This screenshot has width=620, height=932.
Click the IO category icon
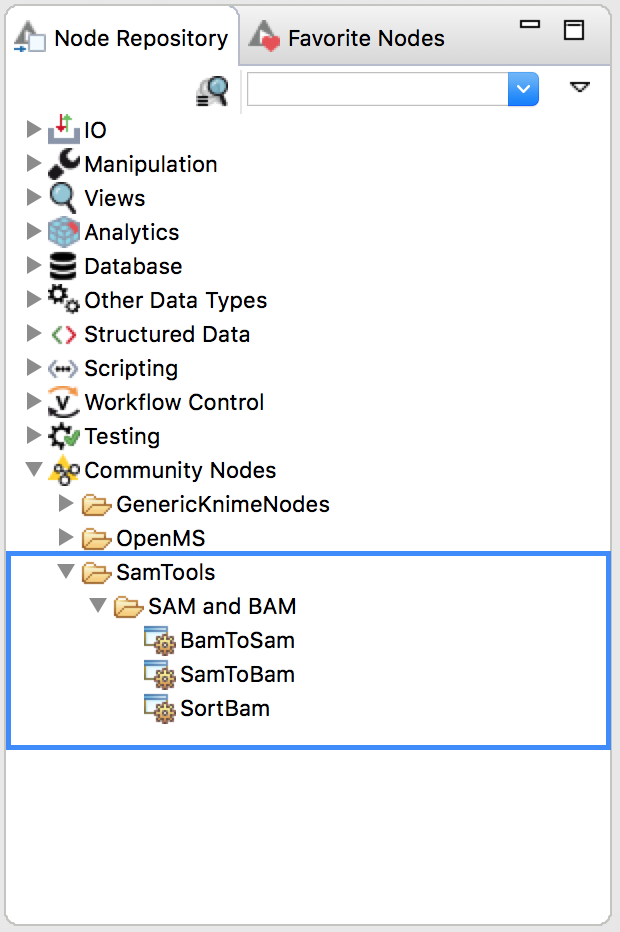63,129
